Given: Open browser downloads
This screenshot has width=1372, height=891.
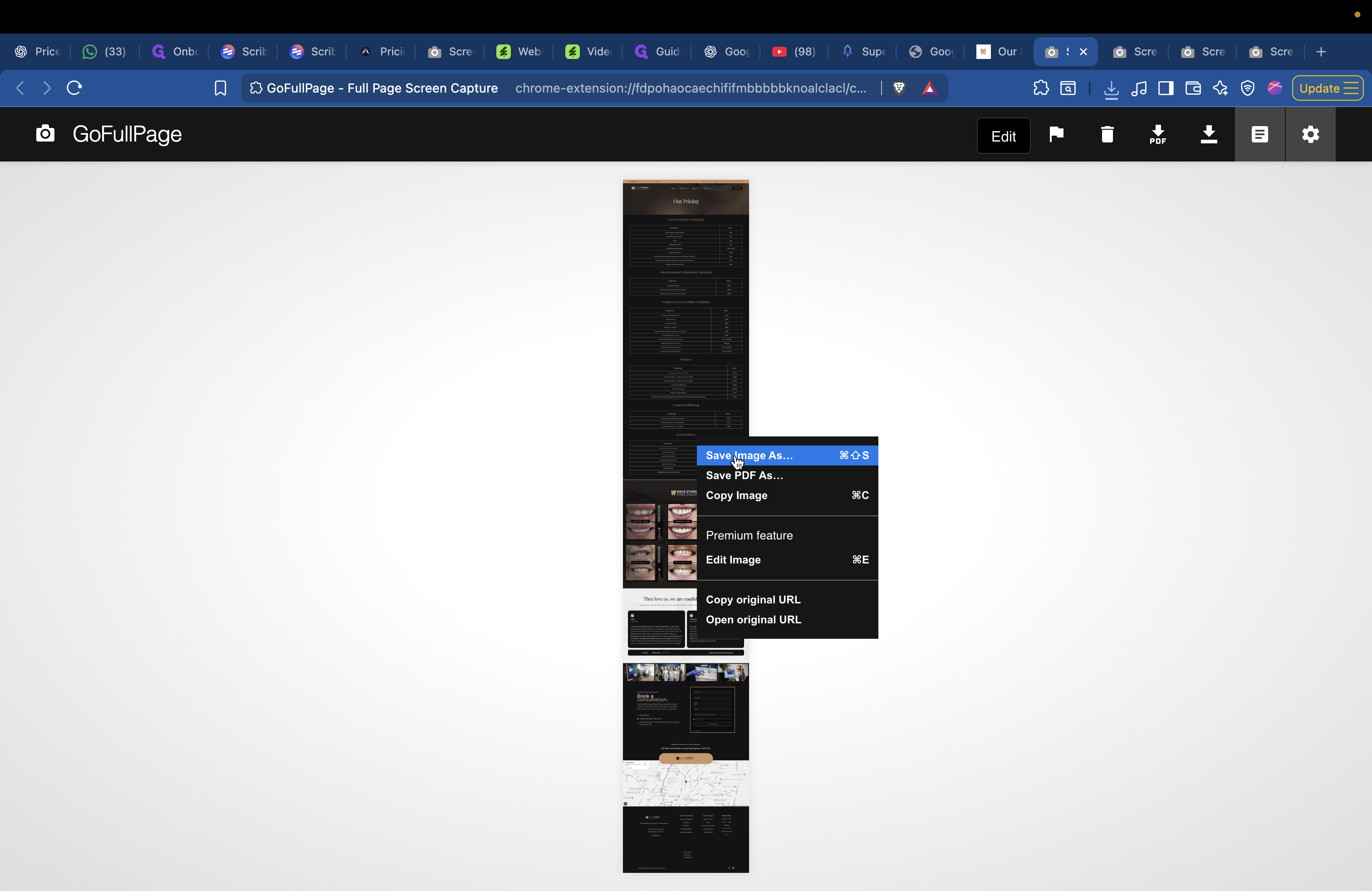Looking at the screenshot, I should (1112, 88).
